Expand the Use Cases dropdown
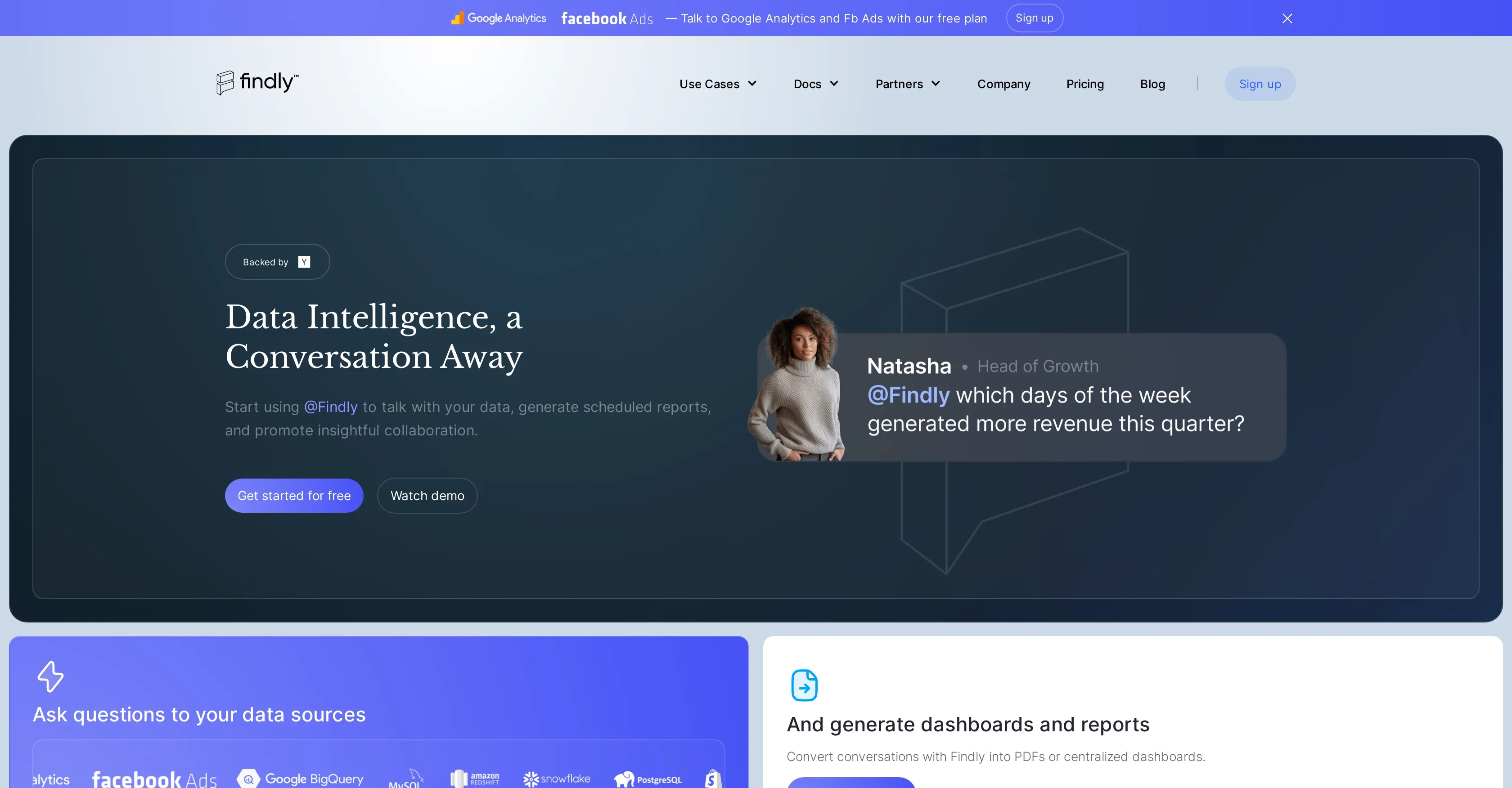This screenshot has width=1512, height=788. (718, 84)
